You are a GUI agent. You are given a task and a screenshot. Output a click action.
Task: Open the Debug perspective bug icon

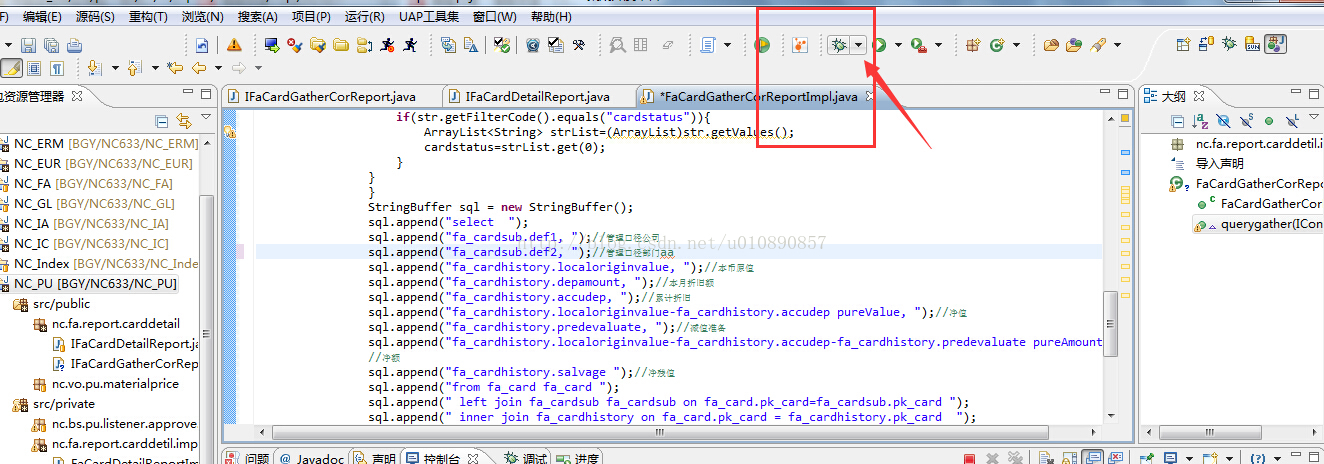(1228, 44)
